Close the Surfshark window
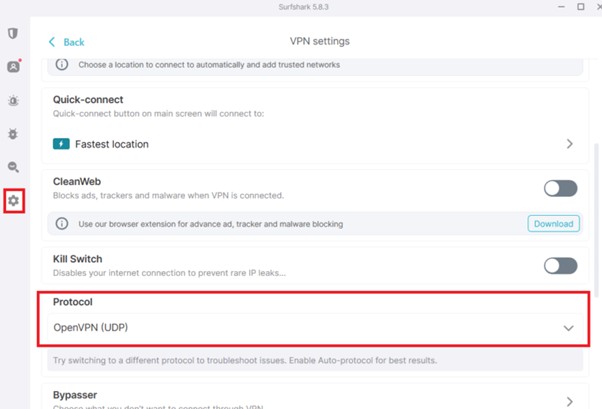 (595, 7)
